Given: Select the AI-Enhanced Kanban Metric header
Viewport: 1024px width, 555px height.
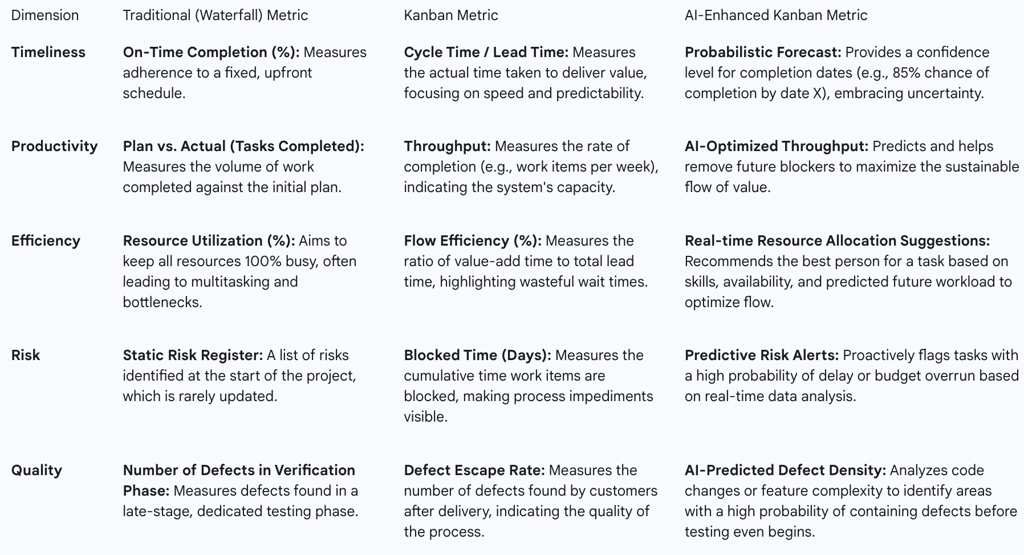Looking at the screenshot, I should coord(776,15).
